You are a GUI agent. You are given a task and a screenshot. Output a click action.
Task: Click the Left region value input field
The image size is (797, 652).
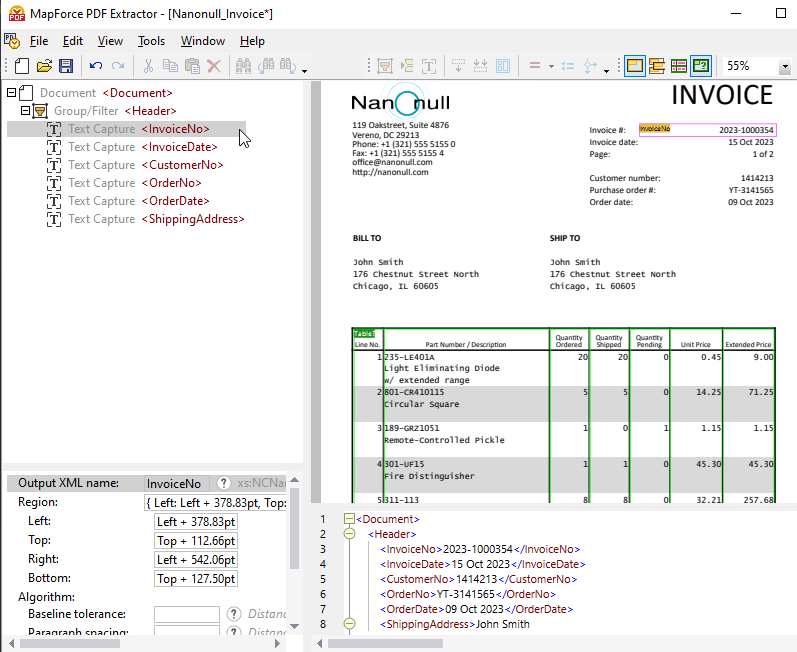195,522
